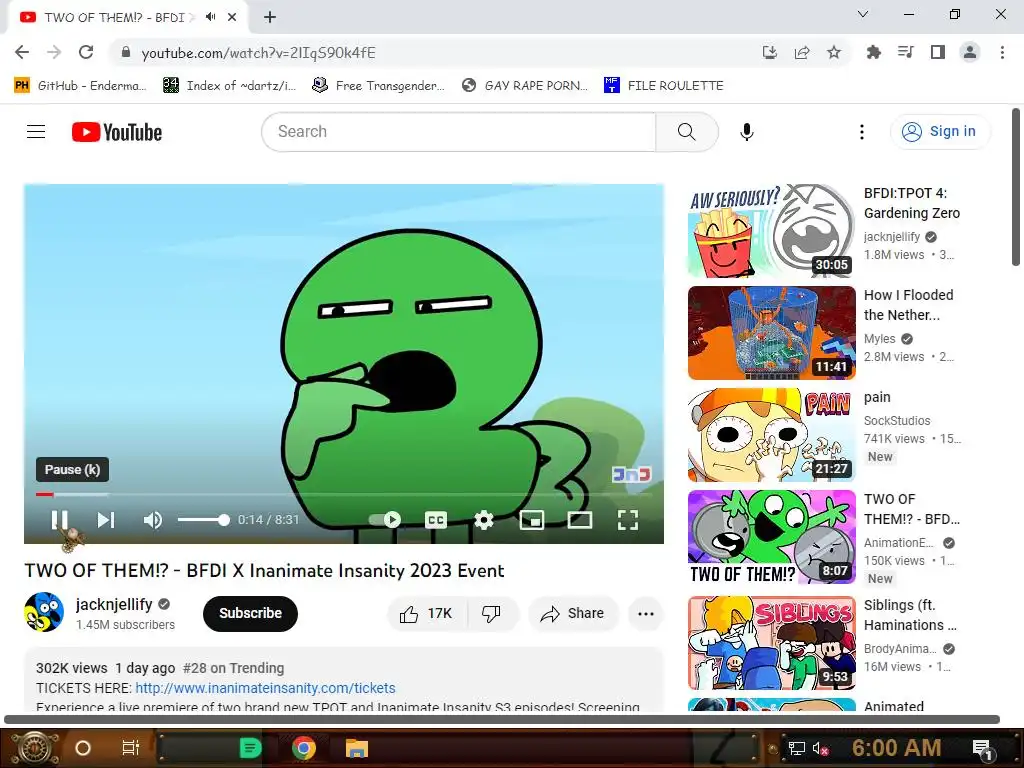Open green notes app on taskbar
This screenshot has width=1024, height=768.
250,748
